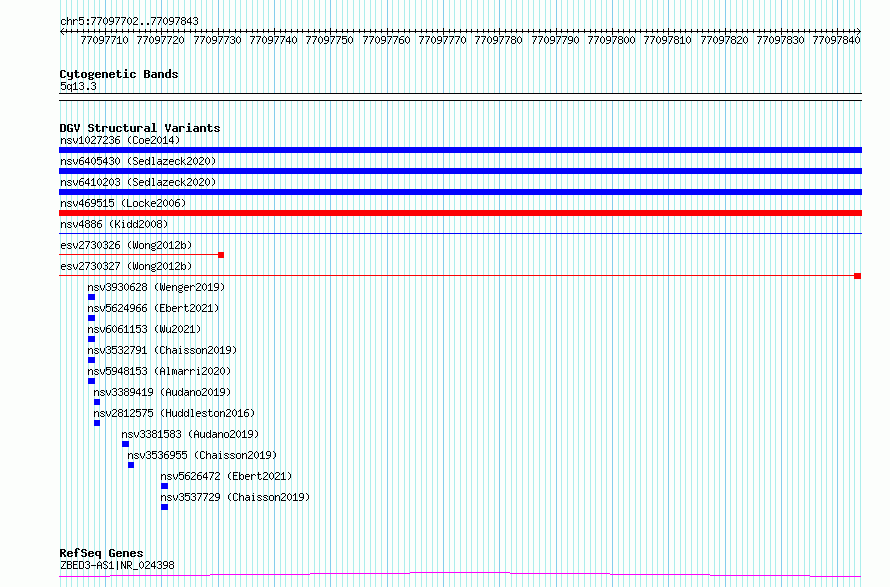Open variant nsv1027236 (Coe2014) label

click(x=120, y=140)
